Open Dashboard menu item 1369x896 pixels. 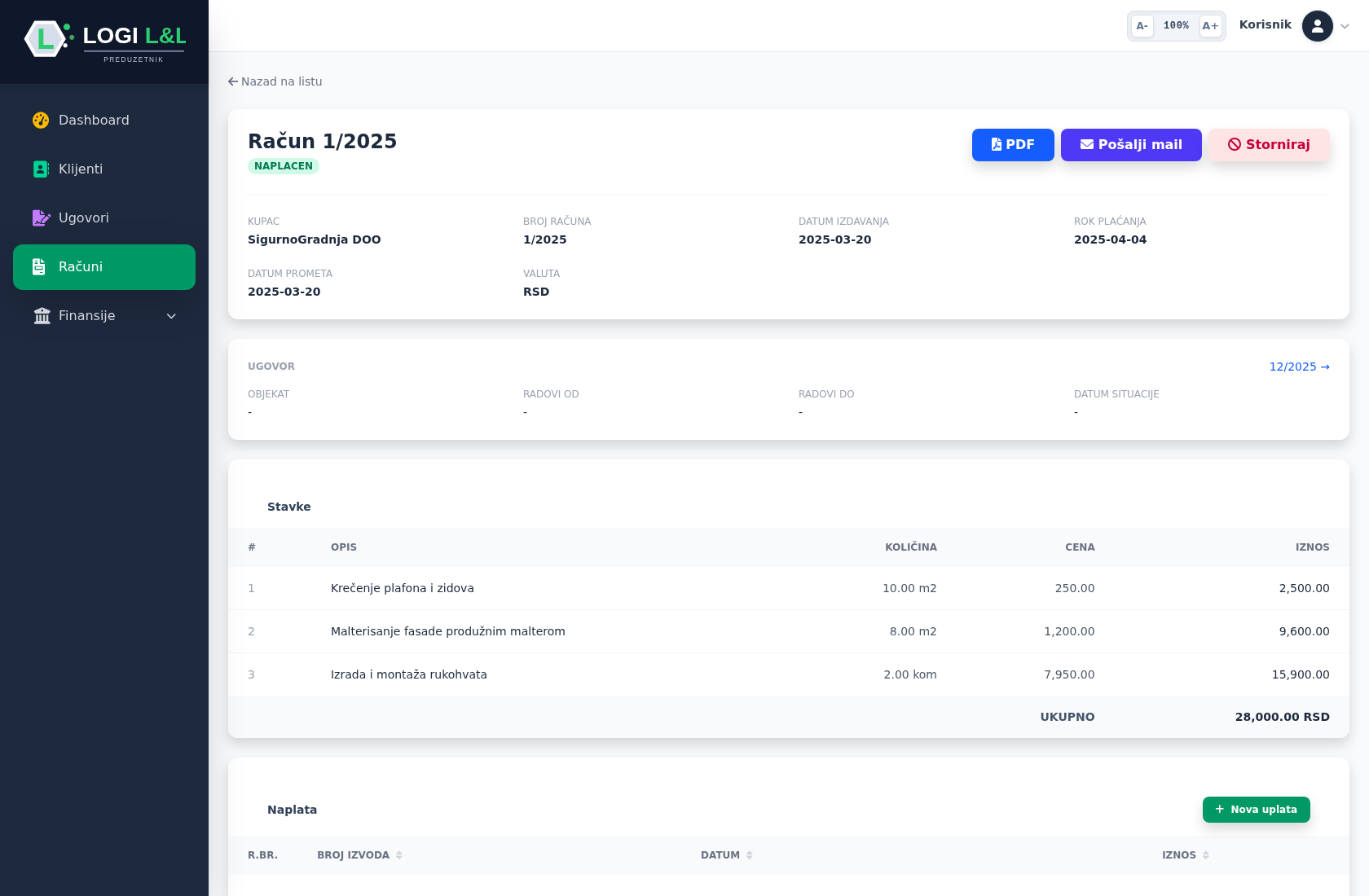click(104, 121)
